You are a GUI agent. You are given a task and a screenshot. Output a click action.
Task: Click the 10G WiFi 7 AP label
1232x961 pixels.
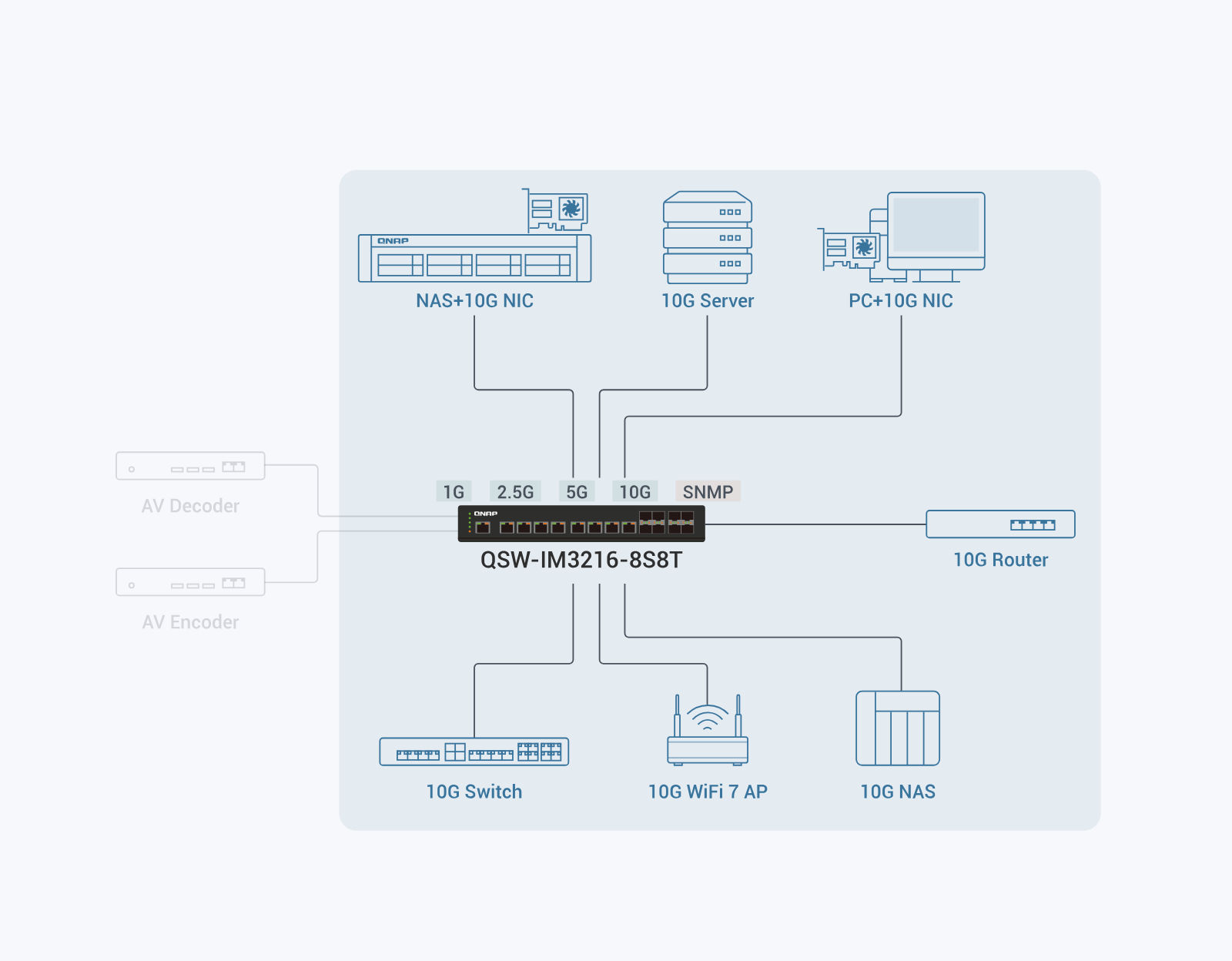708,792
